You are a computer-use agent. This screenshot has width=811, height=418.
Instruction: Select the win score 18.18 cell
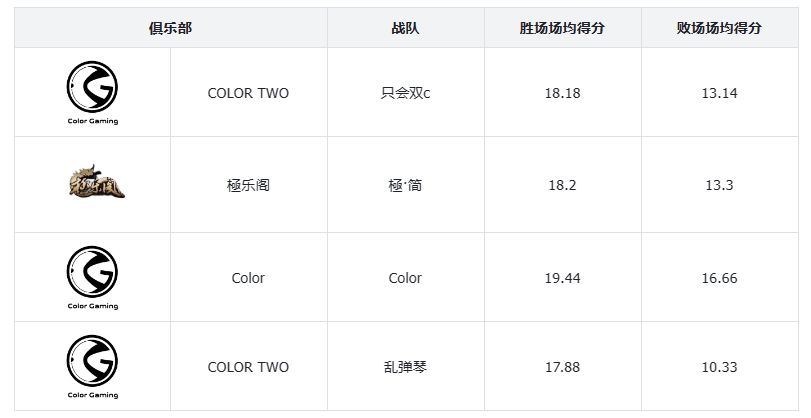pyautogui.click(x=563, y=93)
